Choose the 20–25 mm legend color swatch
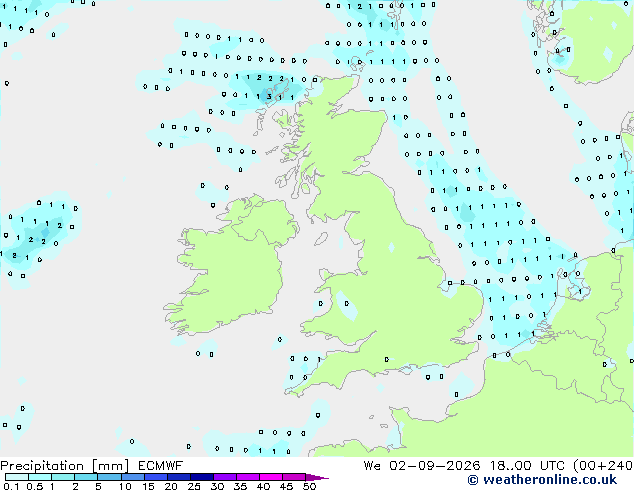The width and height of the screenshot is (634, 490). 178,477
